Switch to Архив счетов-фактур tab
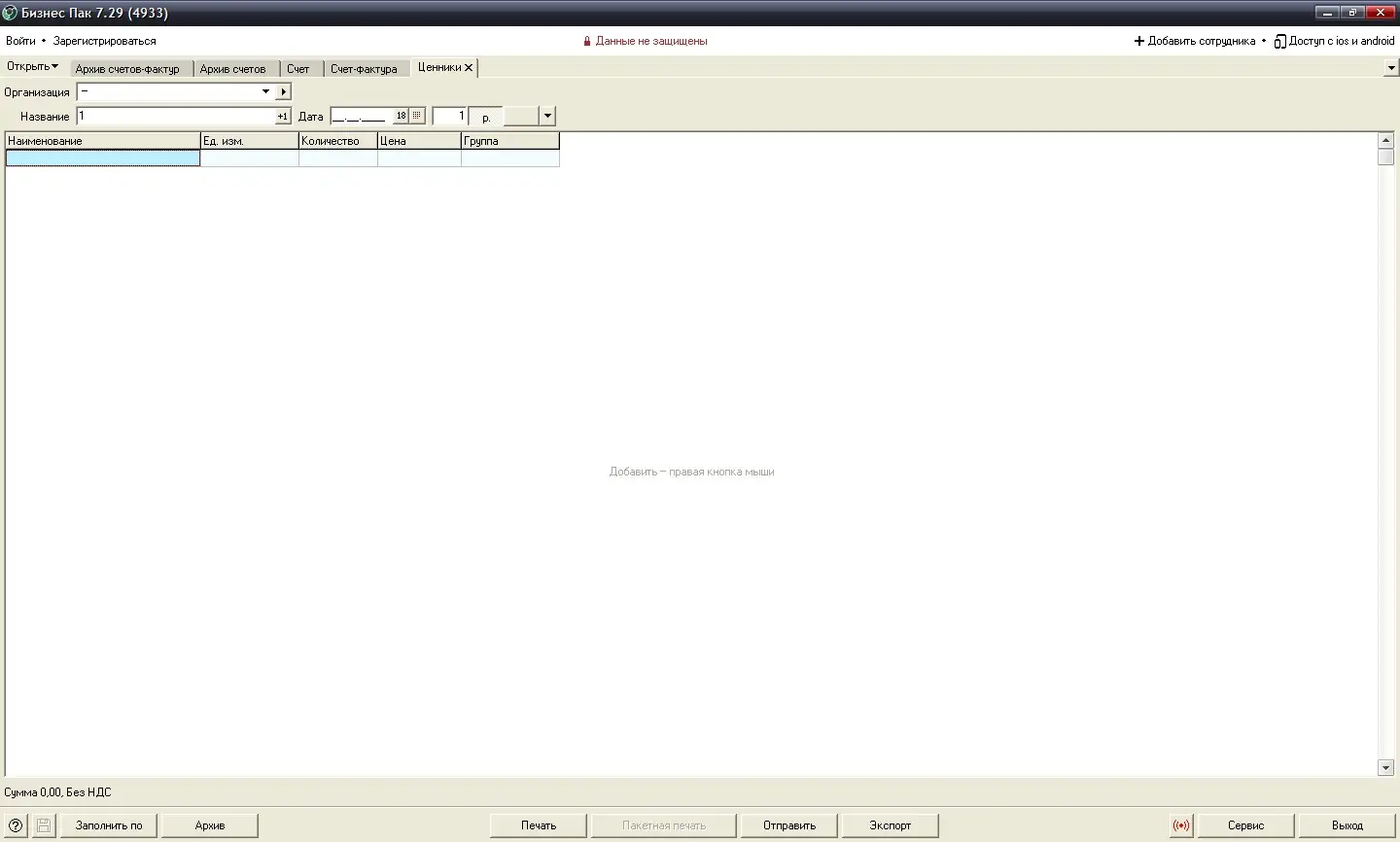The height and width of the screenshot is (842, 1400). (127, 69)
